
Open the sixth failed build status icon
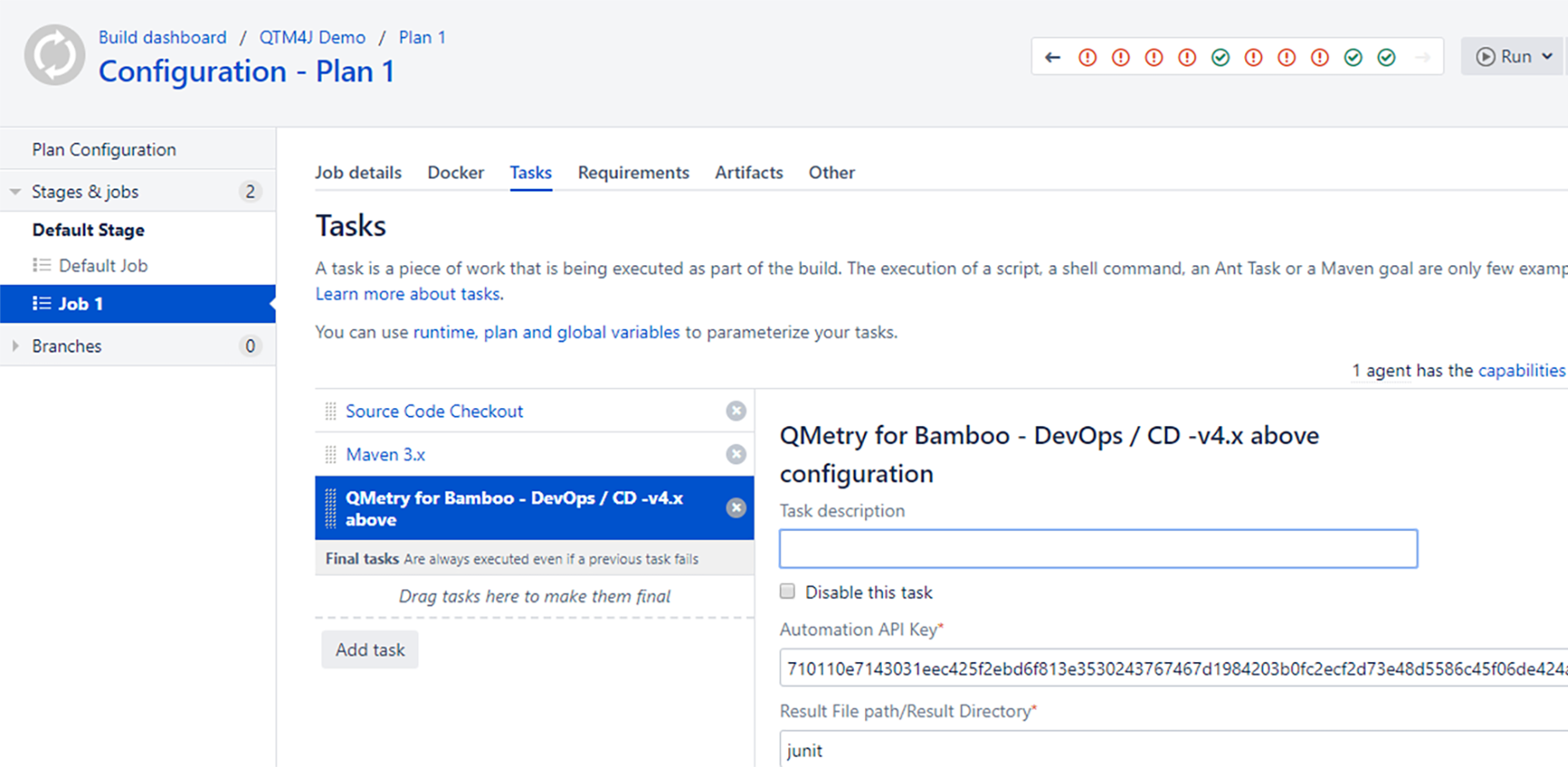tap(1287, 57)
